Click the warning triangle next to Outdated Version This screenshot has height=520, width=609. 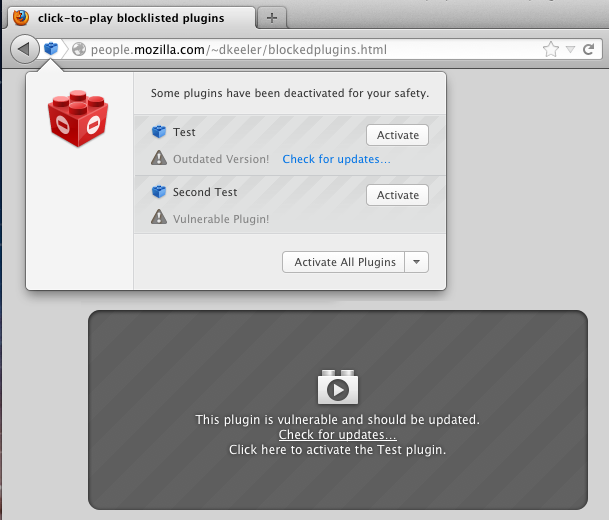click(158, 158)
